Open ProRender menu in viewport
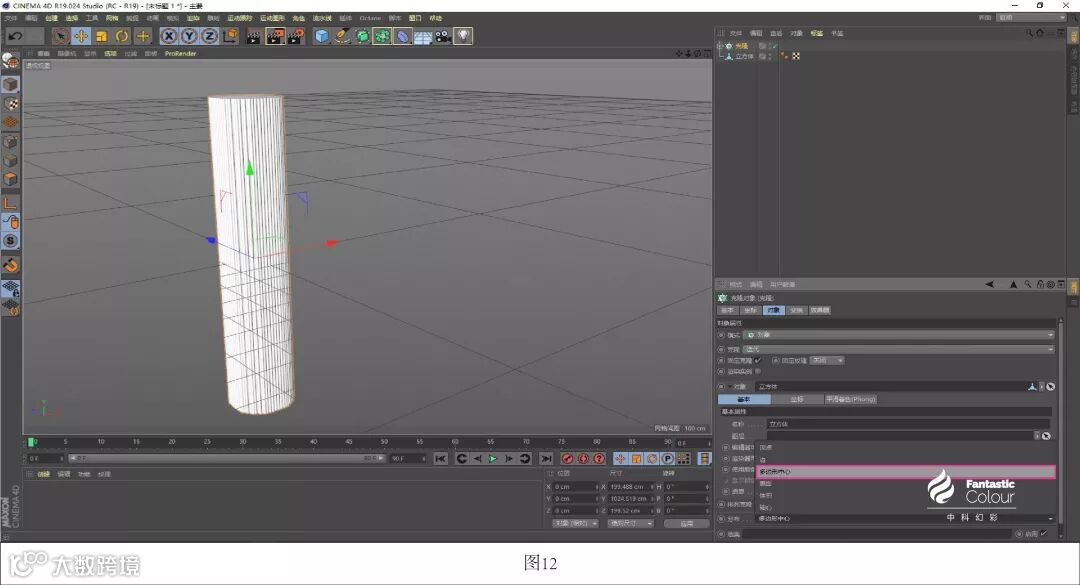 181,54
